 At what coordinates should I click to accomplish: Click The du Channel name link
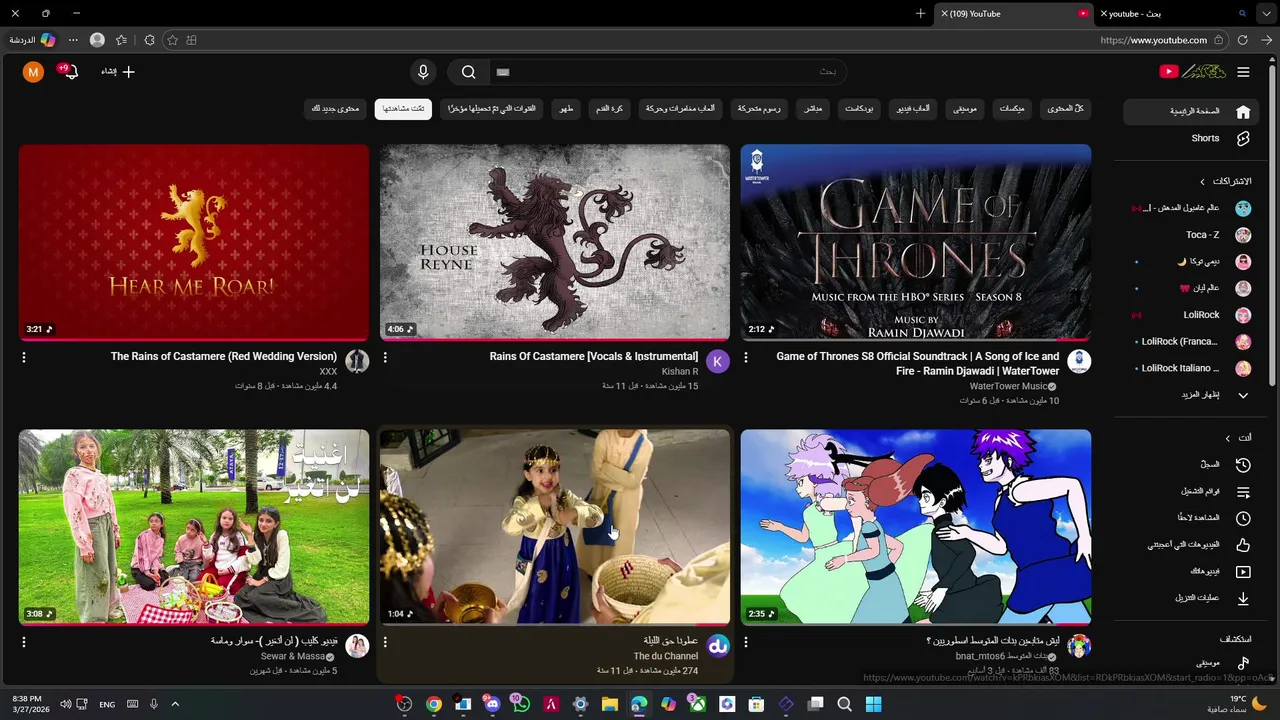click(x=666, y=656)
